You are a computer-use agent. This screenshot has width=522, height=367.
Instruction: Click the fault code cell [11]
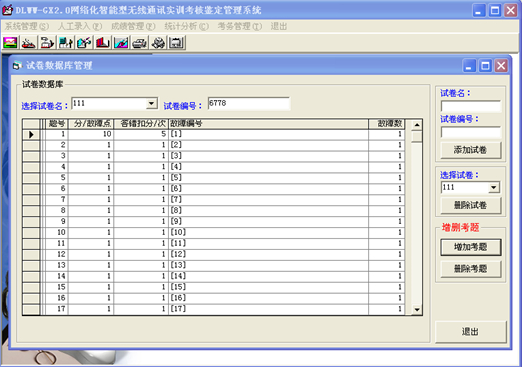click(x=269, y=244)
